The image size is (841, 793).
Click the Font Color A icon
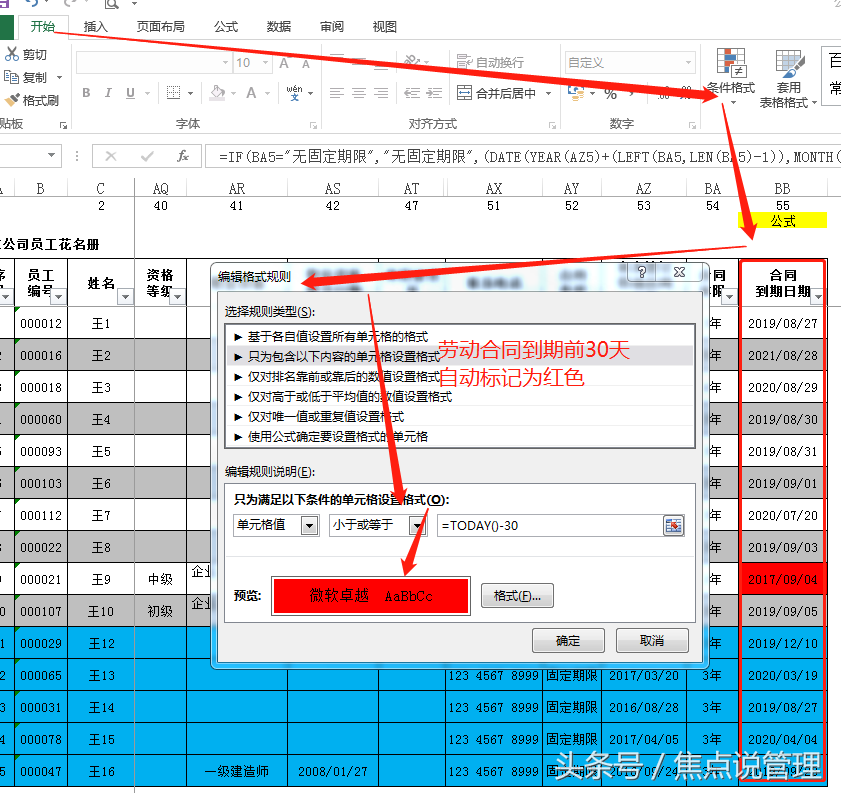click(x=251, y=93)
